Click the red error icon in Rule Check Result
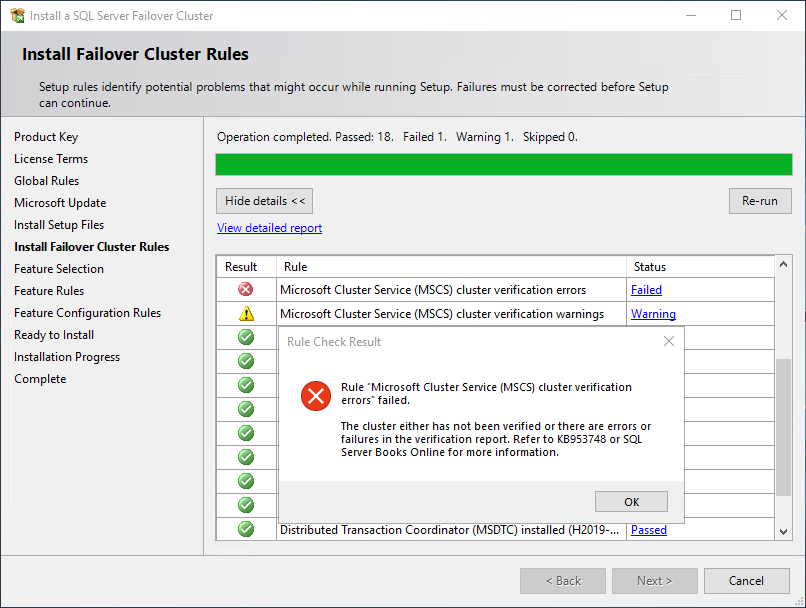Viewport: 806px width, 608px height. [x=316, y=396]
